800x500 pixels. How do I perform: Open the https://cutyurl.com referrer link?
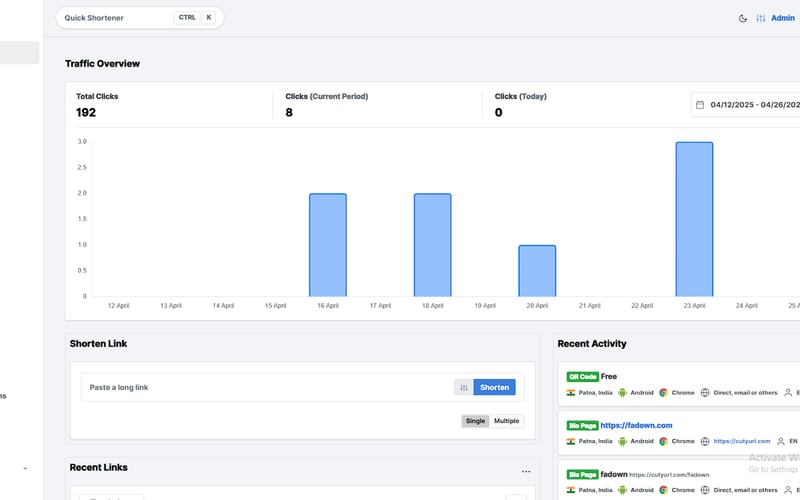tap(742, 441)
